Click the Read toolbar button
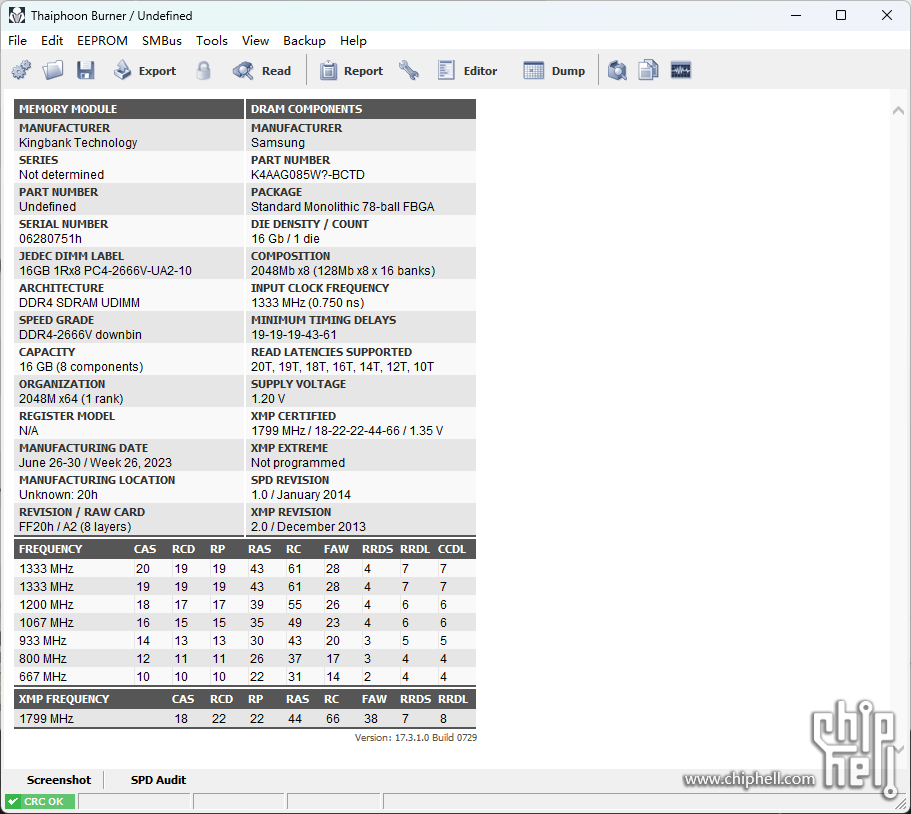This screenshot has width=911, height=814. tap(261, 71)
